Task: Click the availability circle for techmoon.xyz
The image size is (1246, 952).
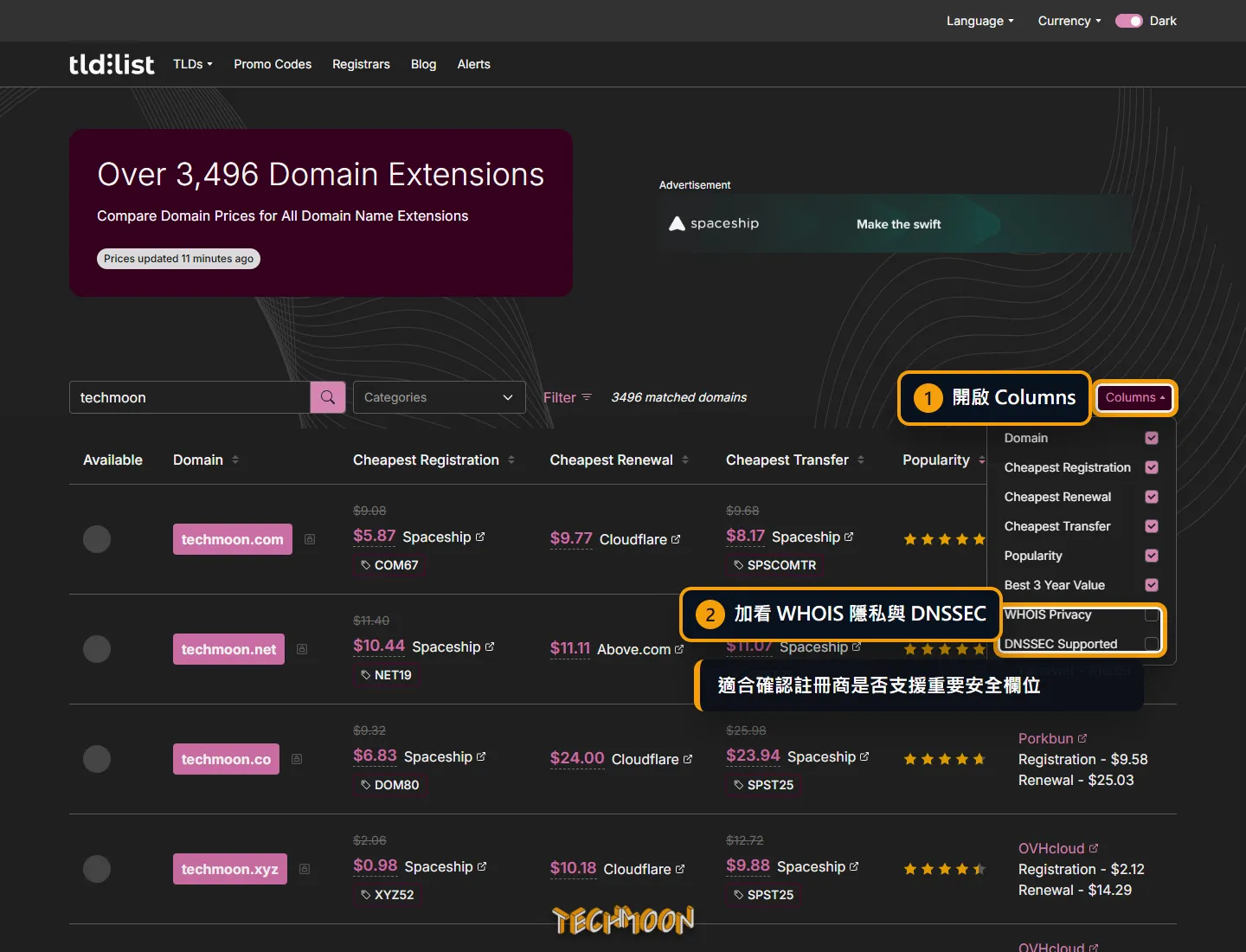Action: click(97, 869)
